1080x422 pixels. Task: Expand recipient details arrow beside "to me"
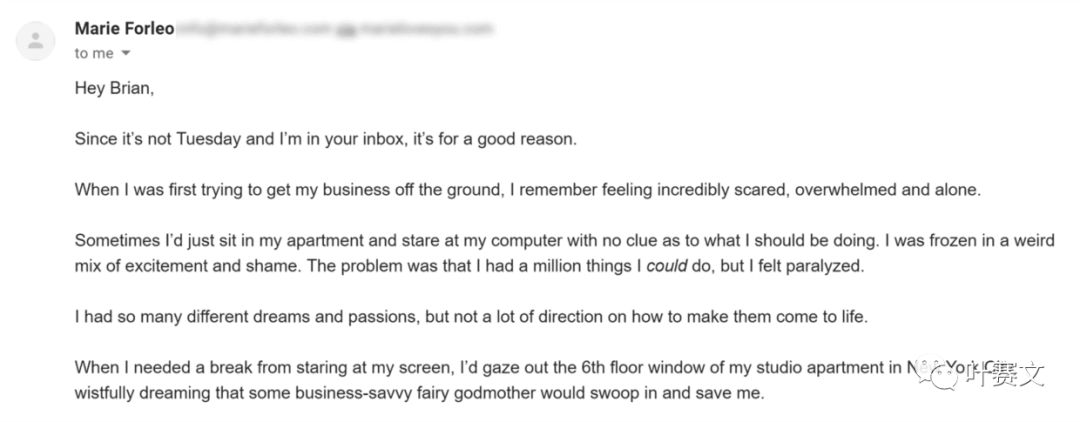(x=126, y=53)
